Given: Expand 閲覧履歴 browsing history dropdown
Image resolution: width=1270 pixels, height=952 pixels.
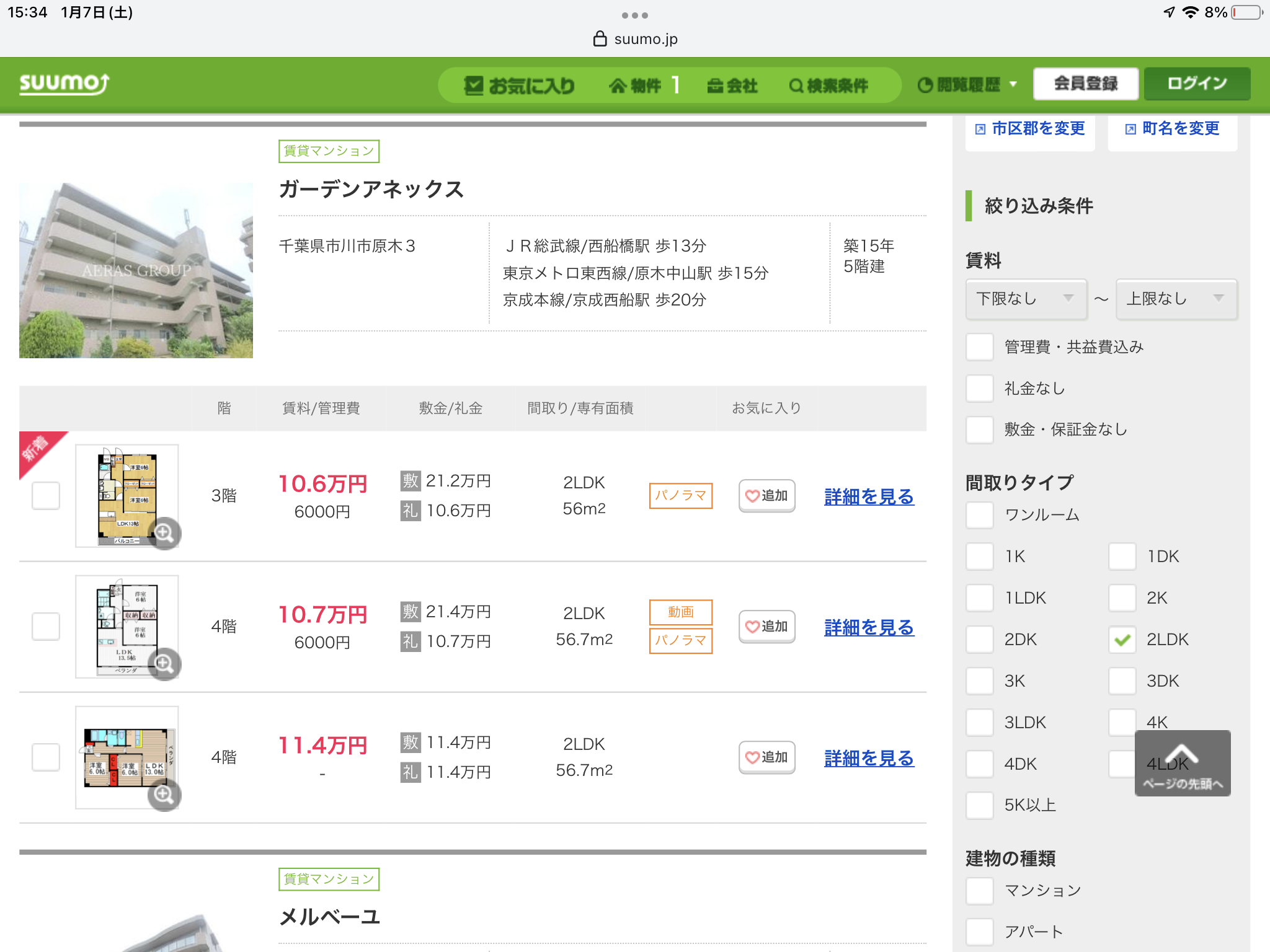Looking at the screenshot, I should (x=967, y=85).
